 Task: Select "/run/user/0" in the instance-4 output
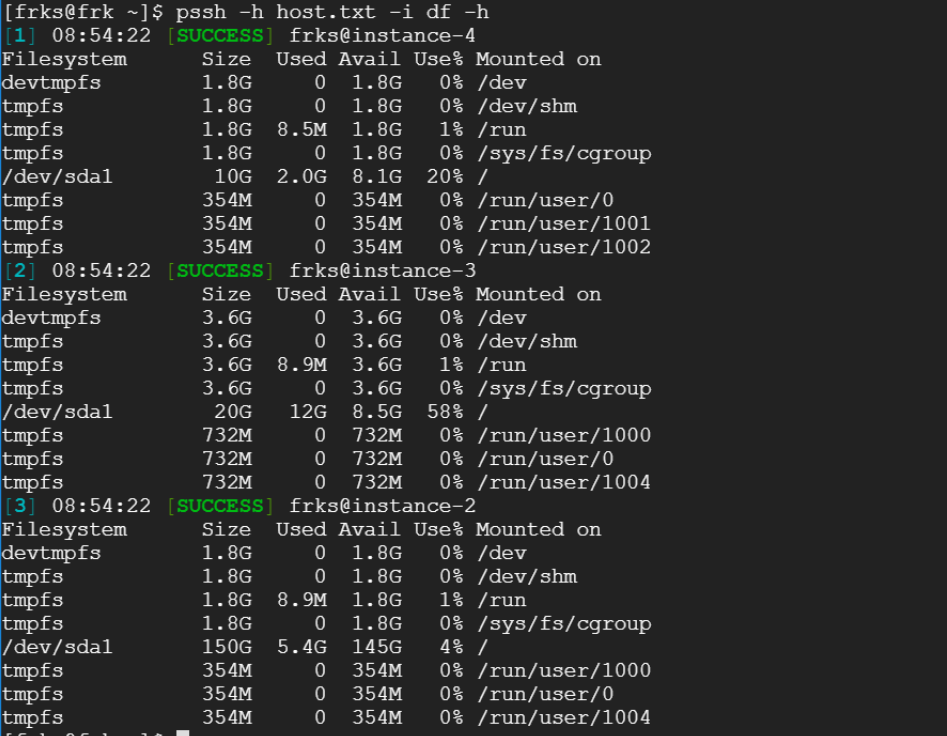[545, 200]
